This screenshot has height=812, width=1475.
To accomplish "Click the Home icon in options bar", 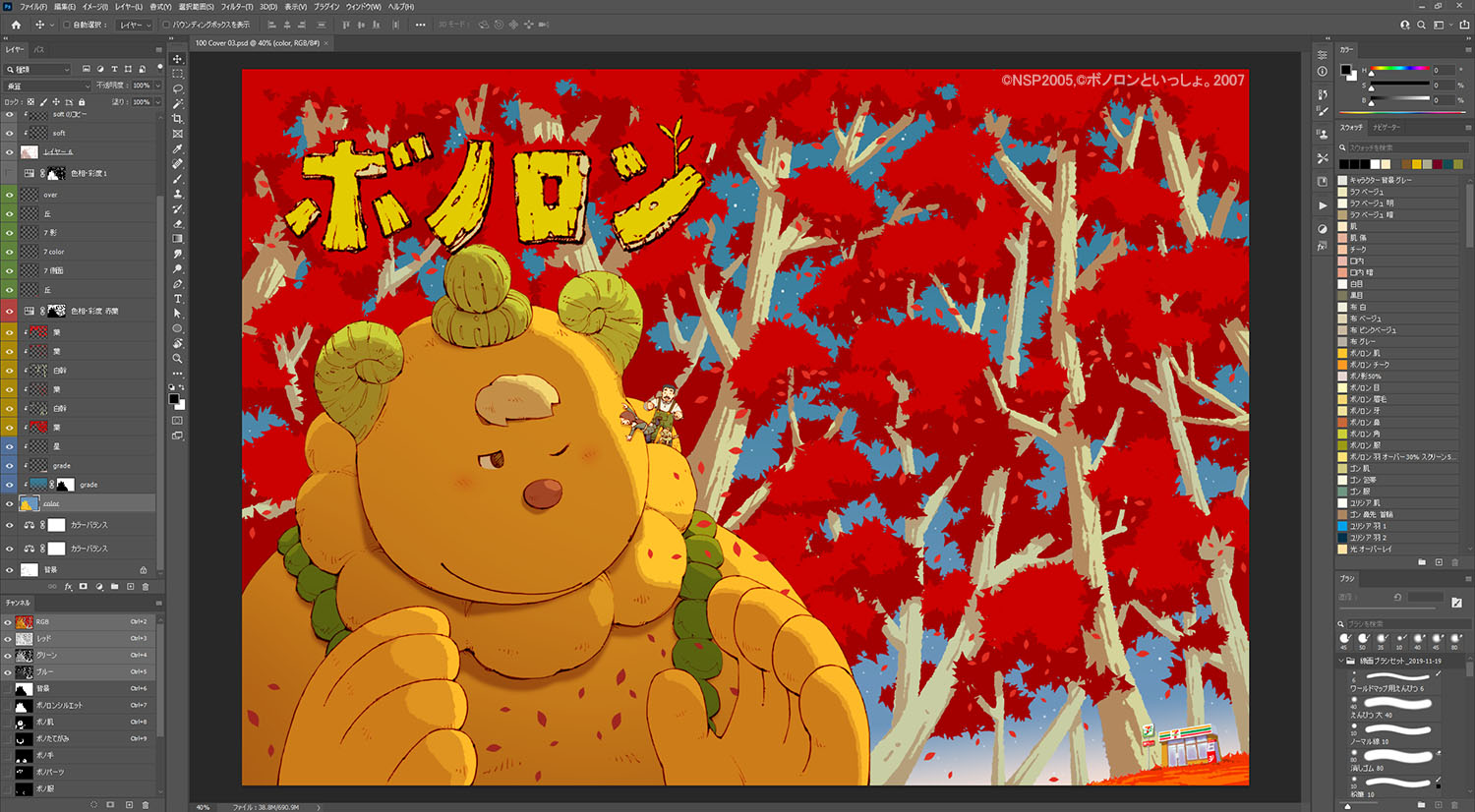I will pos(16,25).
